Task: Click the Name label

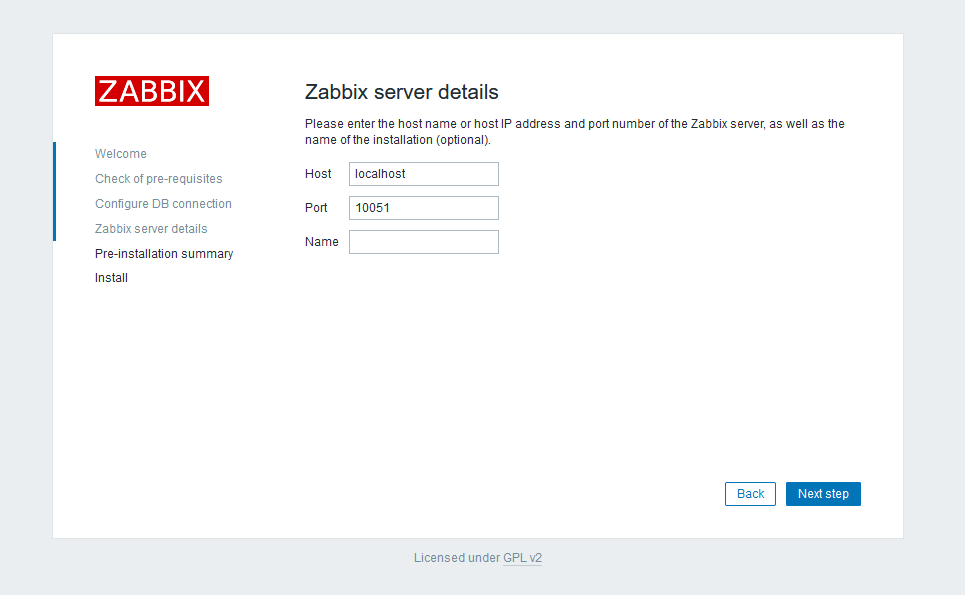Action: click(x=321, y=242)
